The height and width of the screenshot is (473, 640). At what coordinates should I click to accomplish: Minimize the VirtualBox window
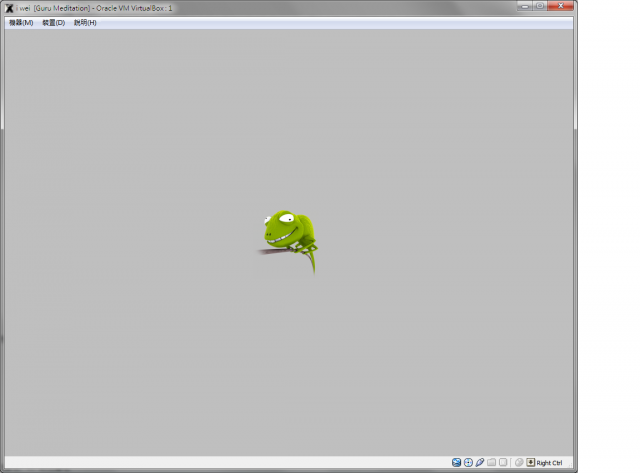click(x=525, y=6)
